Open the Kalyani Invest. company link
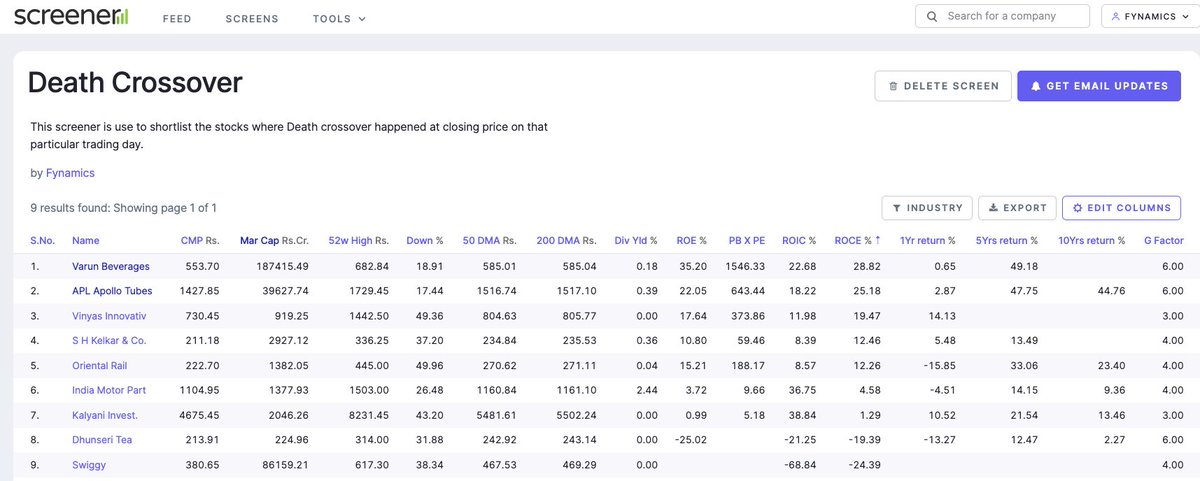Viewport: 1200px width, 481px height. click(x=105, y=415)
